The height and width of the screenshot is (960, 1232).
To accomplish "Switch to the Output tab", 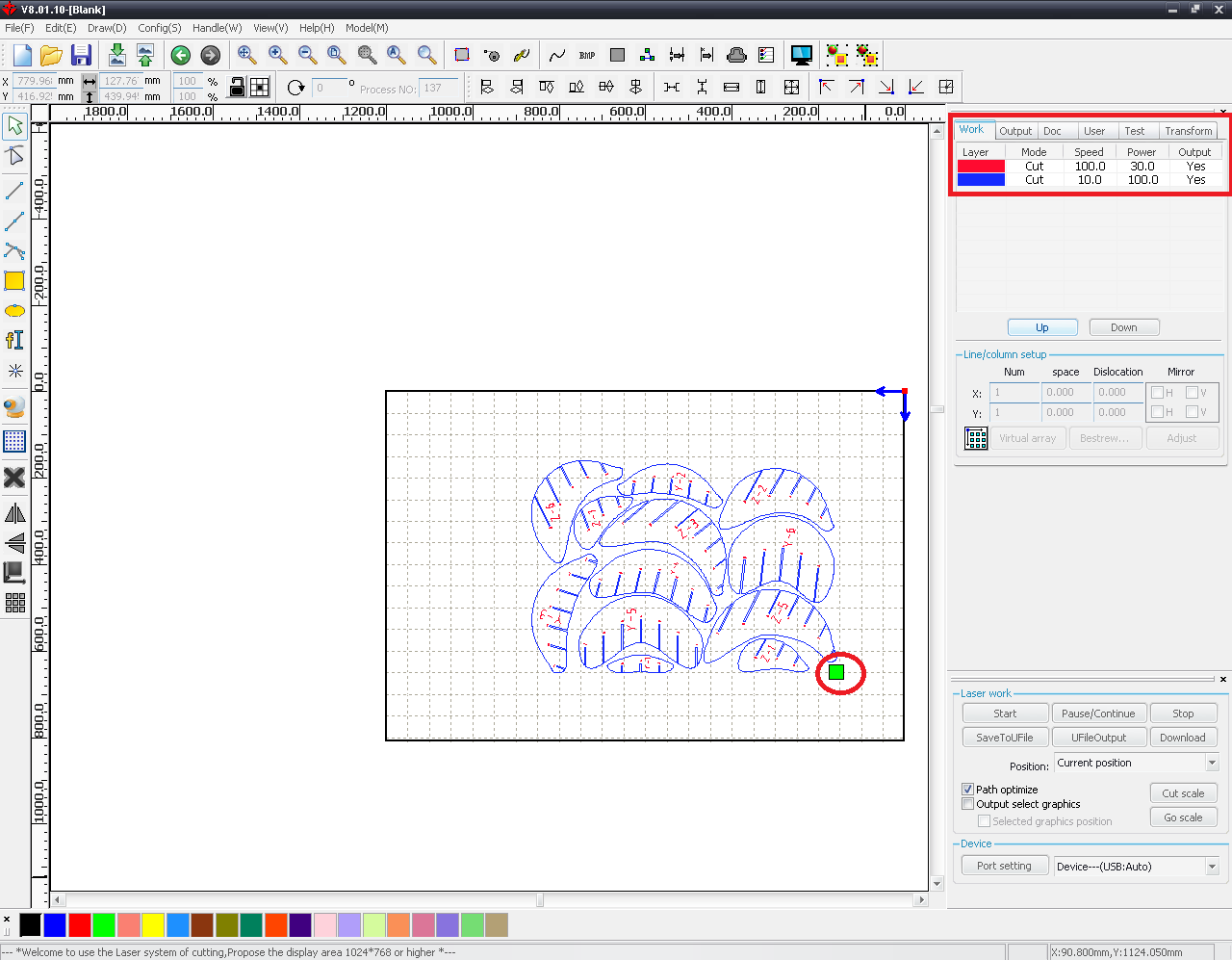I will tap(1015, 131).
